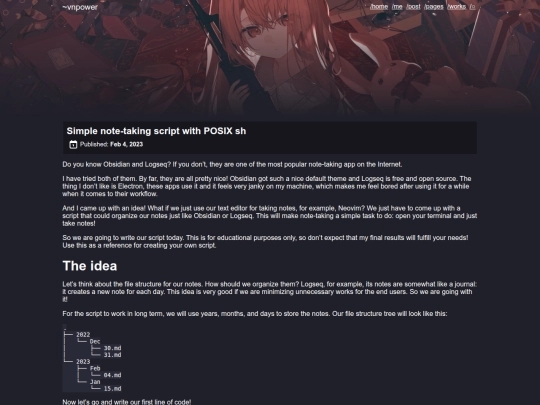
Task: Click the post title about POSIX sh
Action: (156, 131)
